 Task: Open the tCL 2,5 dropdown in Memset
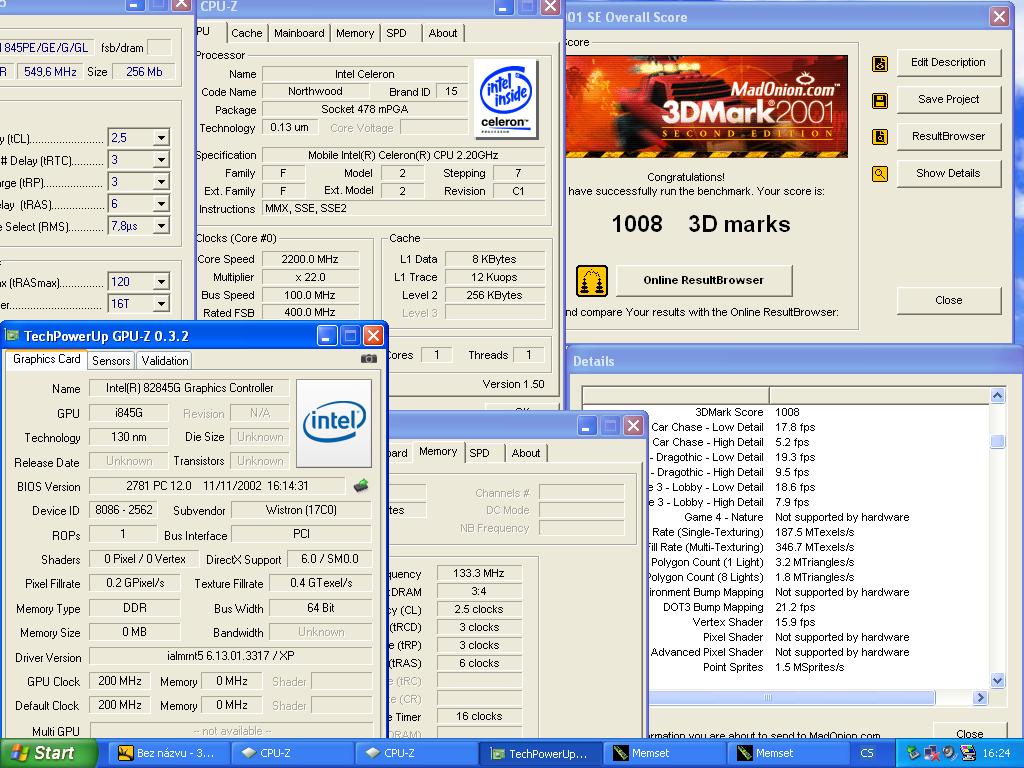[161, 138]
